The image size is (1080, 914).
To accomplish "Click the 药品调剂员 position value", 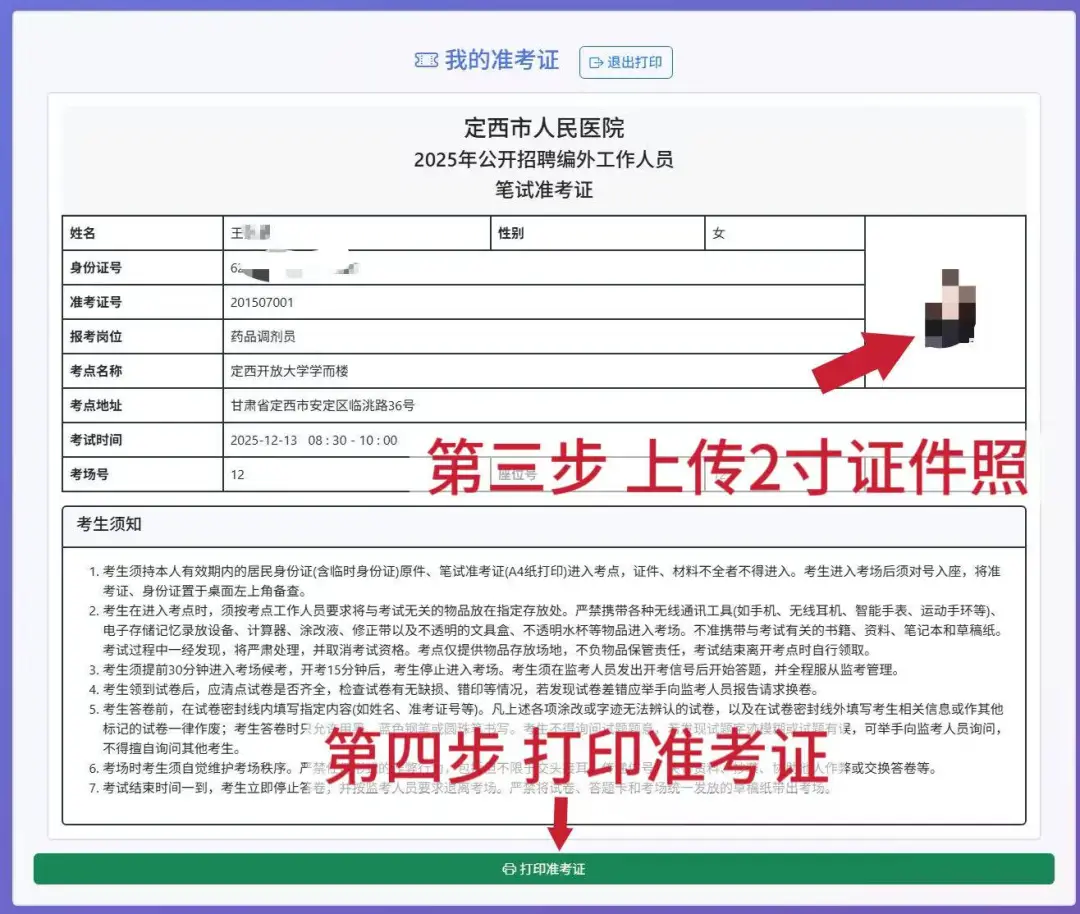I will pos(263,337).
